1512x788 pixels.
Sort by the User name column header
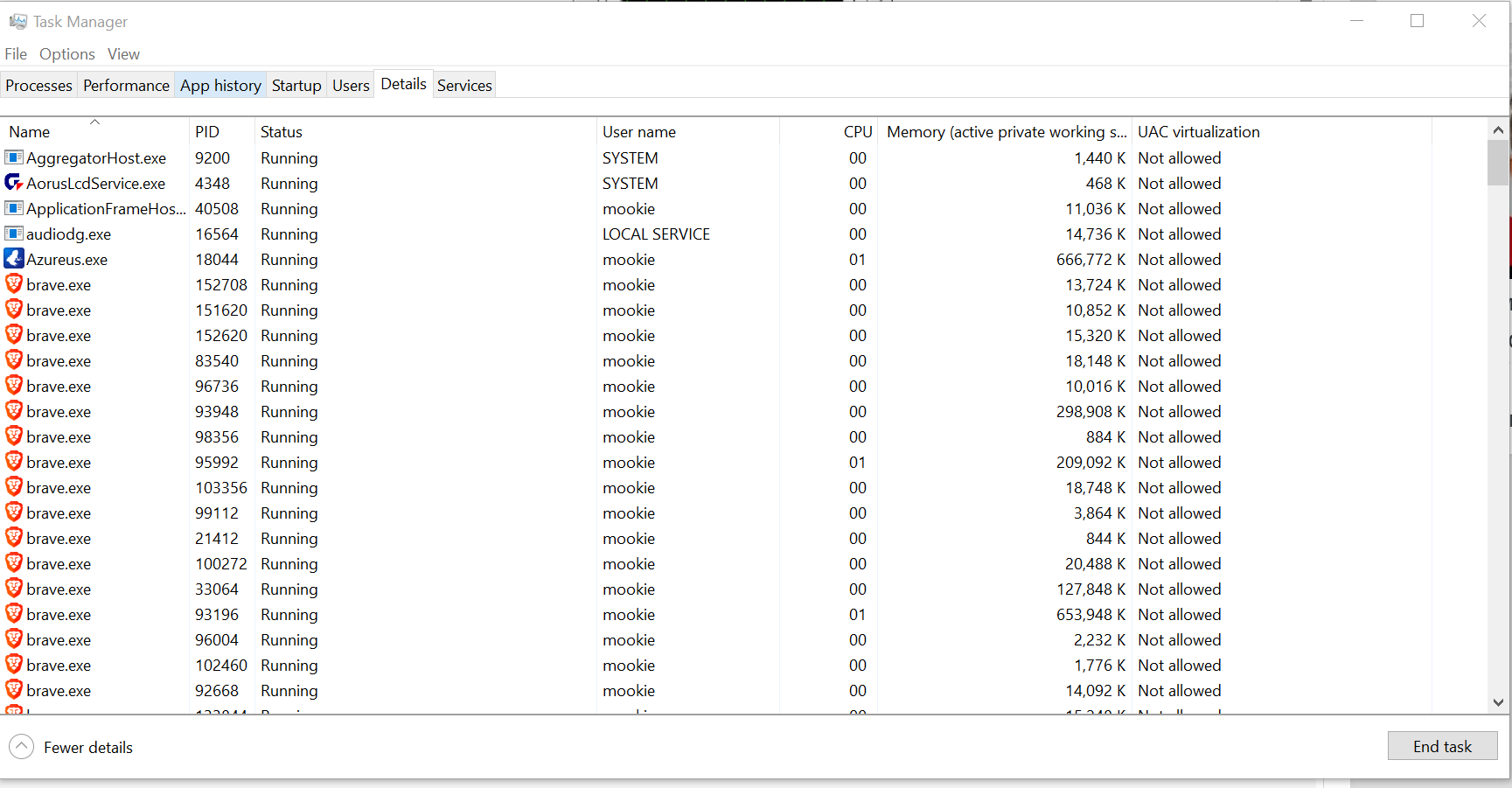point(687,131)
